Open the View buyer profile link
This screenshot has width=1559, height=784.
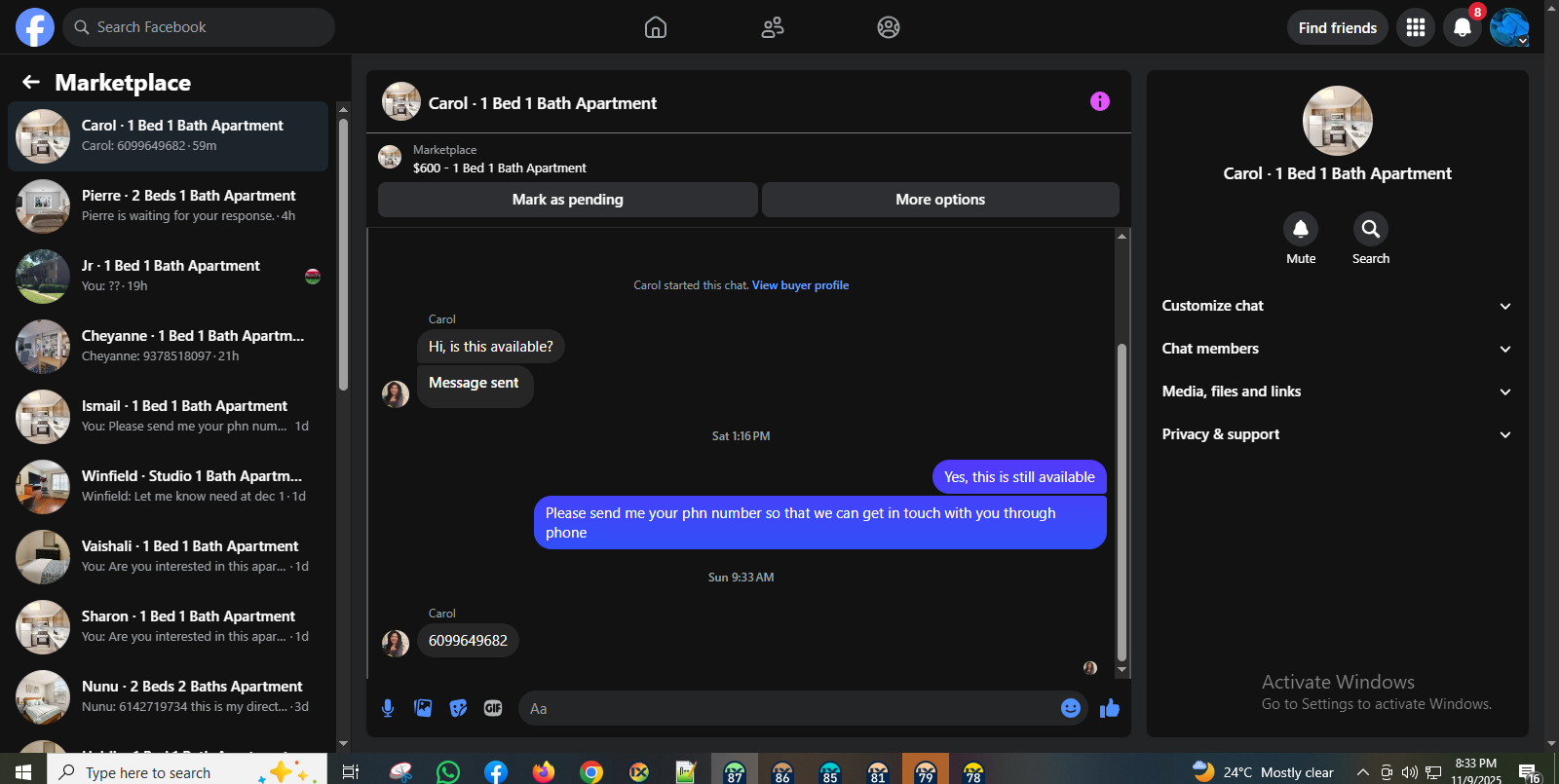[x=800, y=285]
